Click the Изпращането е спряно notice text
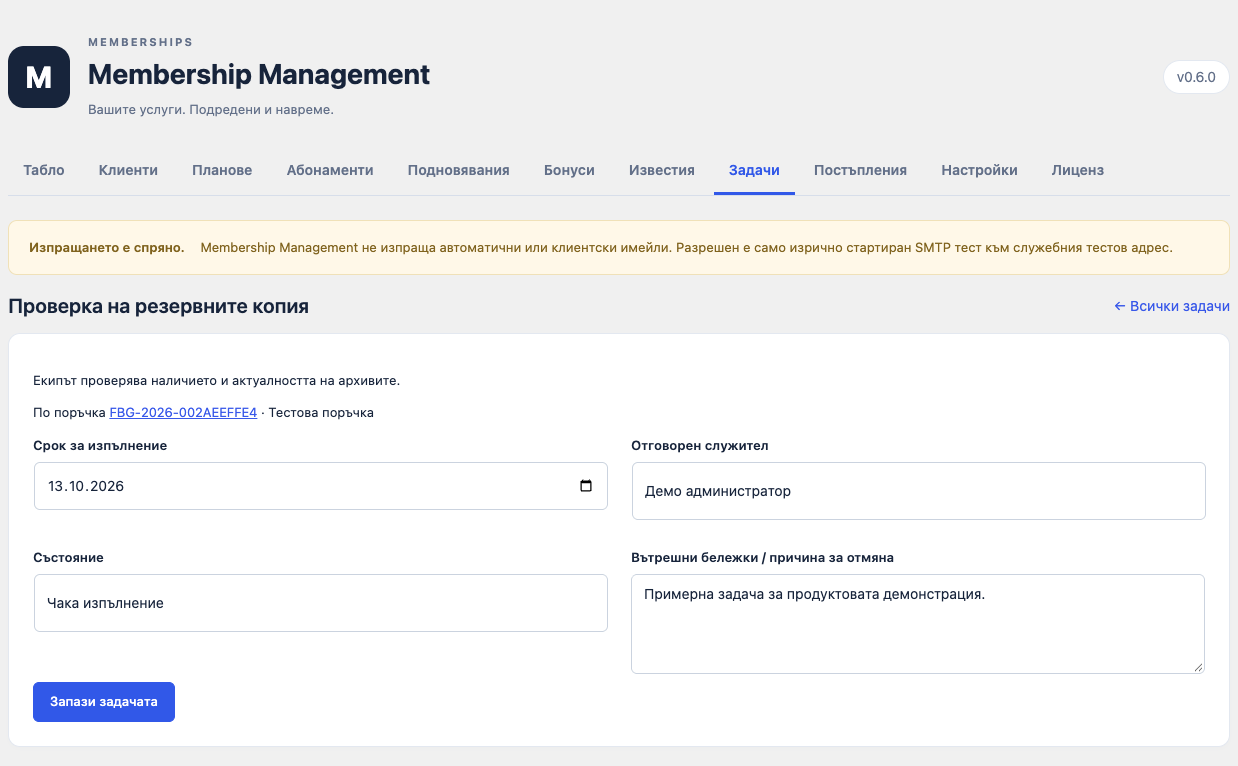This screenshot has width=1238, height=766. point(107,247)
